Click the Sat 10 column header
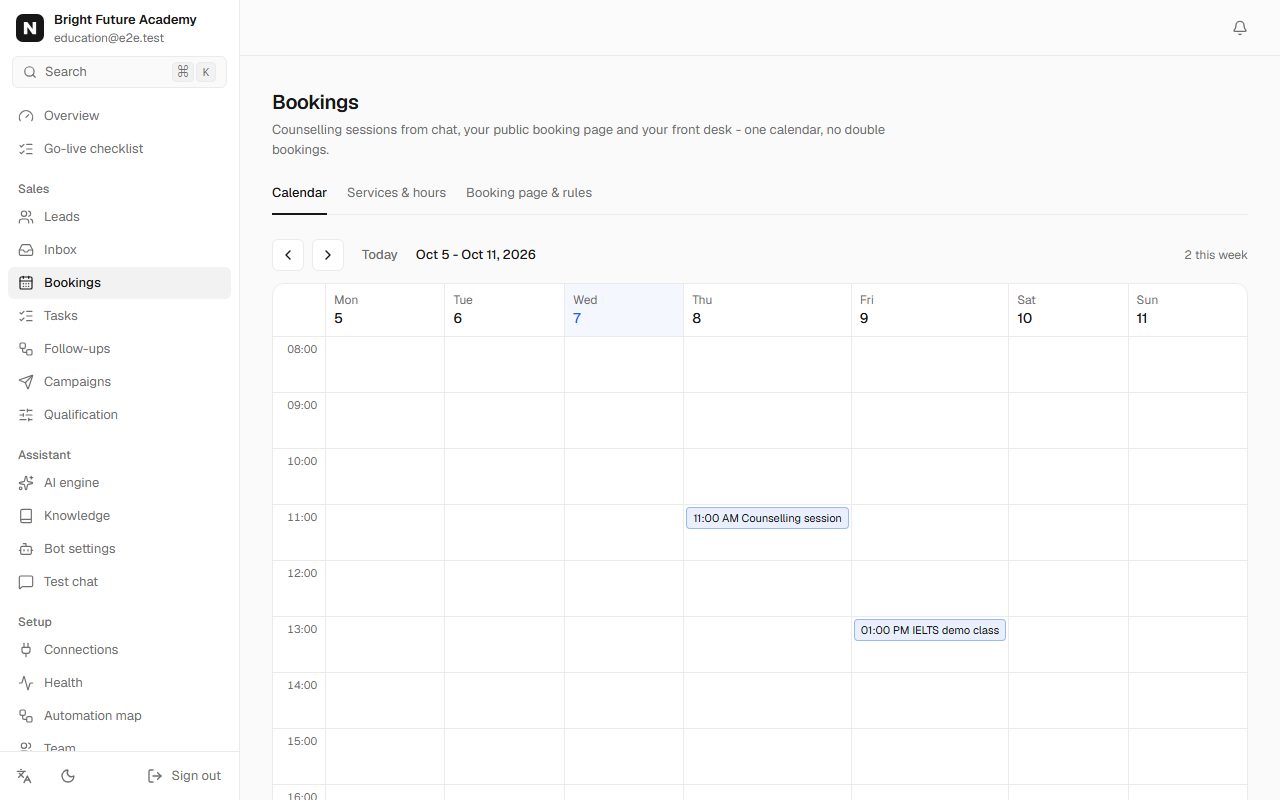This screenshot has width=1280, height=800. pos(1068,310)
